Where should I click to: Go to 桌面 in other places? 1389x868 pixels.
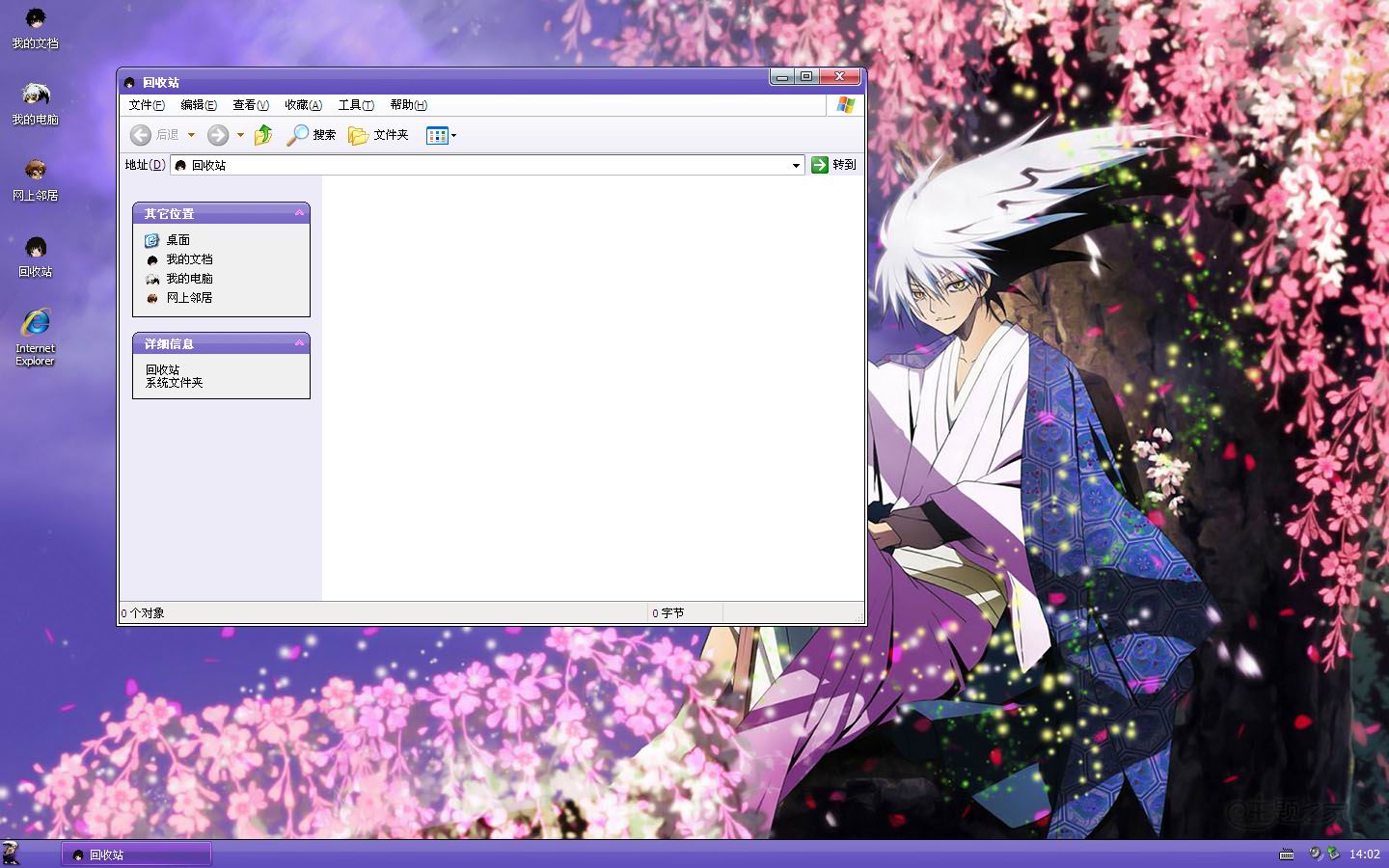click(x=168, y=240)
